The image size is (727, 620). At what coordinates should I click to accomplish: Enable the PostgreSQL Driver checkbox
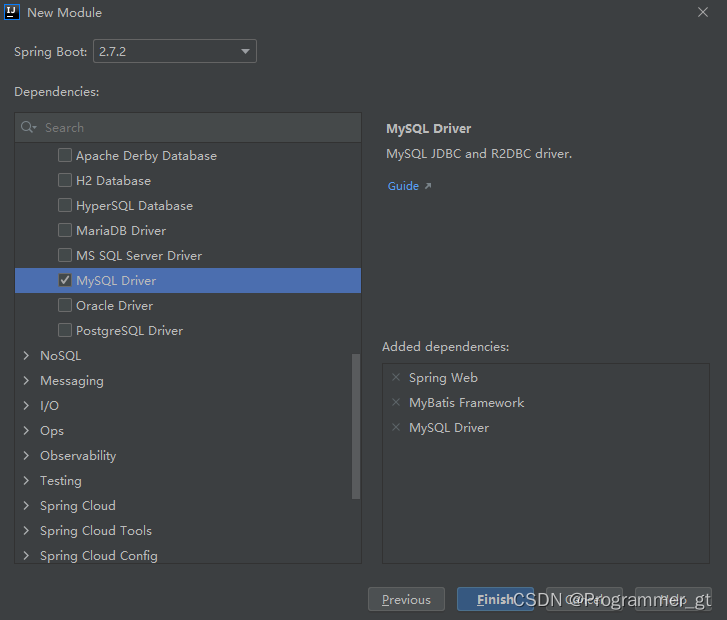pyautogui.click(x=65, y=330)
